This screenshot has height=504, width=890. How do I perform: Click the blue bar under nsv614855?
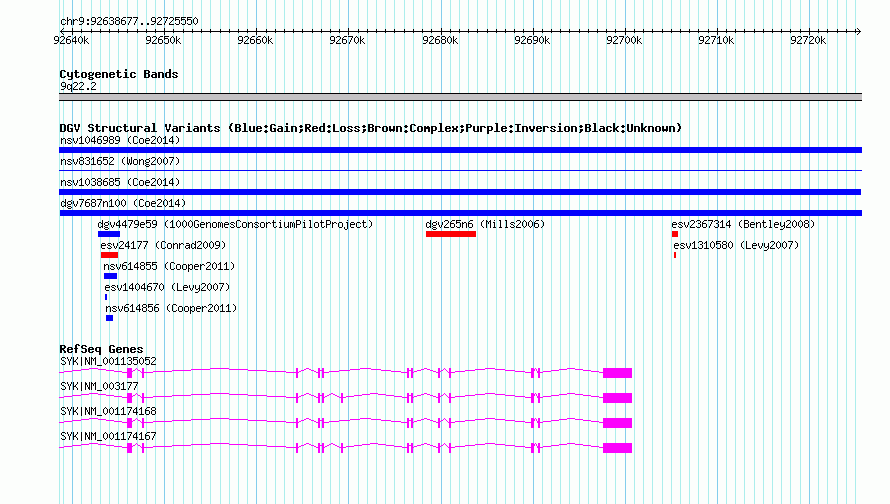coord(111,276)
